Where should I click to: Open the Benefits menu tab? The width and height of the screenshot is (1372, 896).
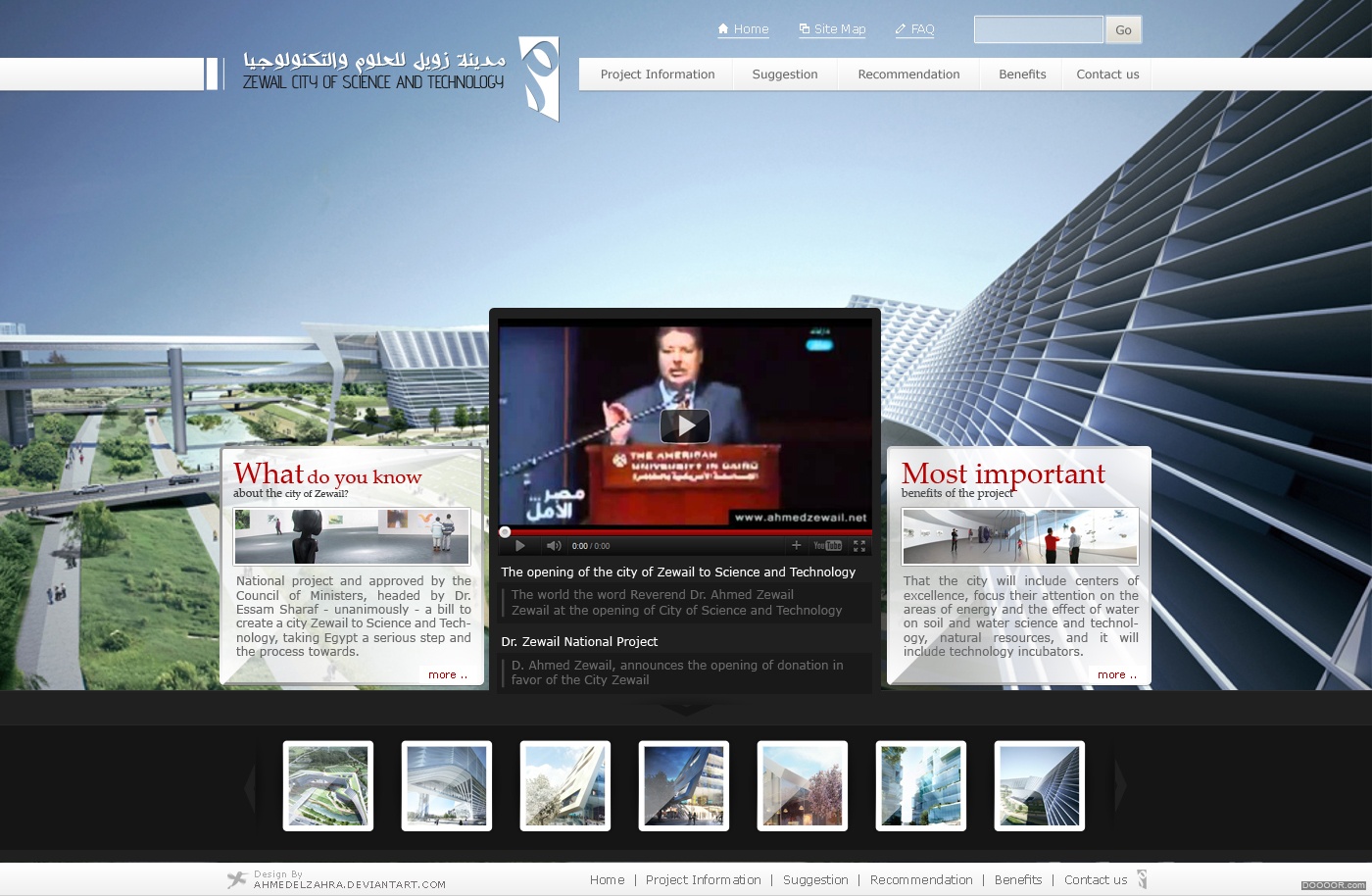1022,75
